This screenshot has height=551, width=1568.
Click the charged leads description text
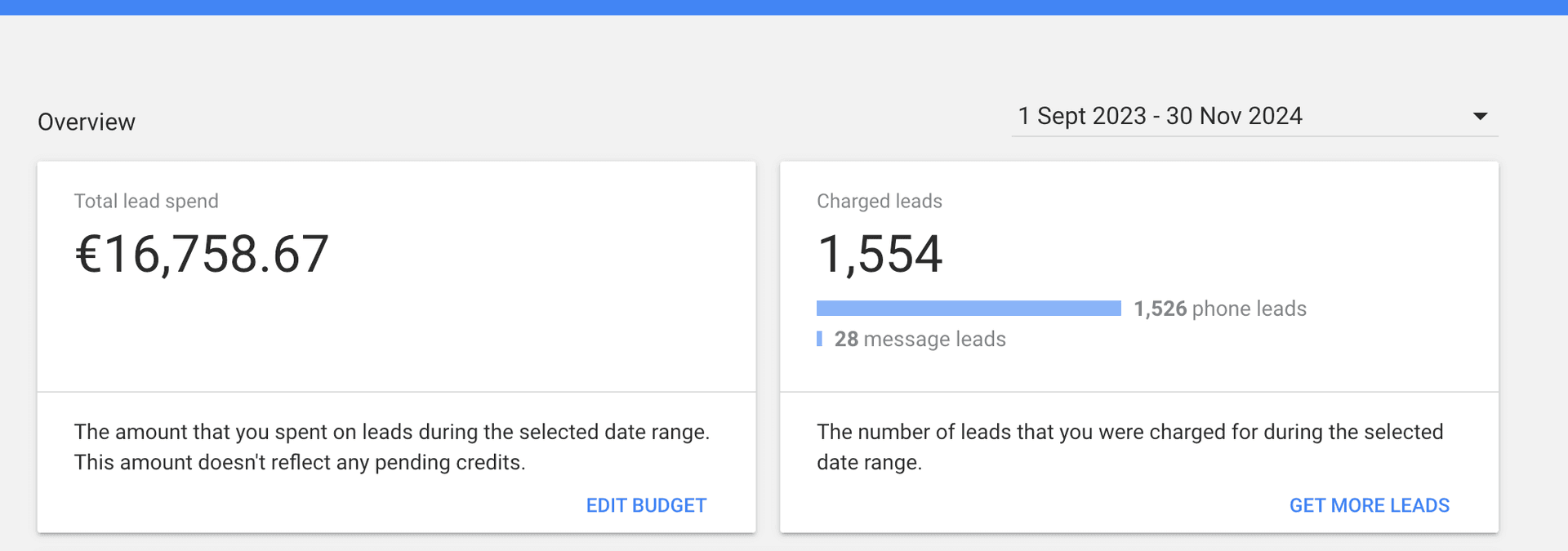tap(1130, 447)
